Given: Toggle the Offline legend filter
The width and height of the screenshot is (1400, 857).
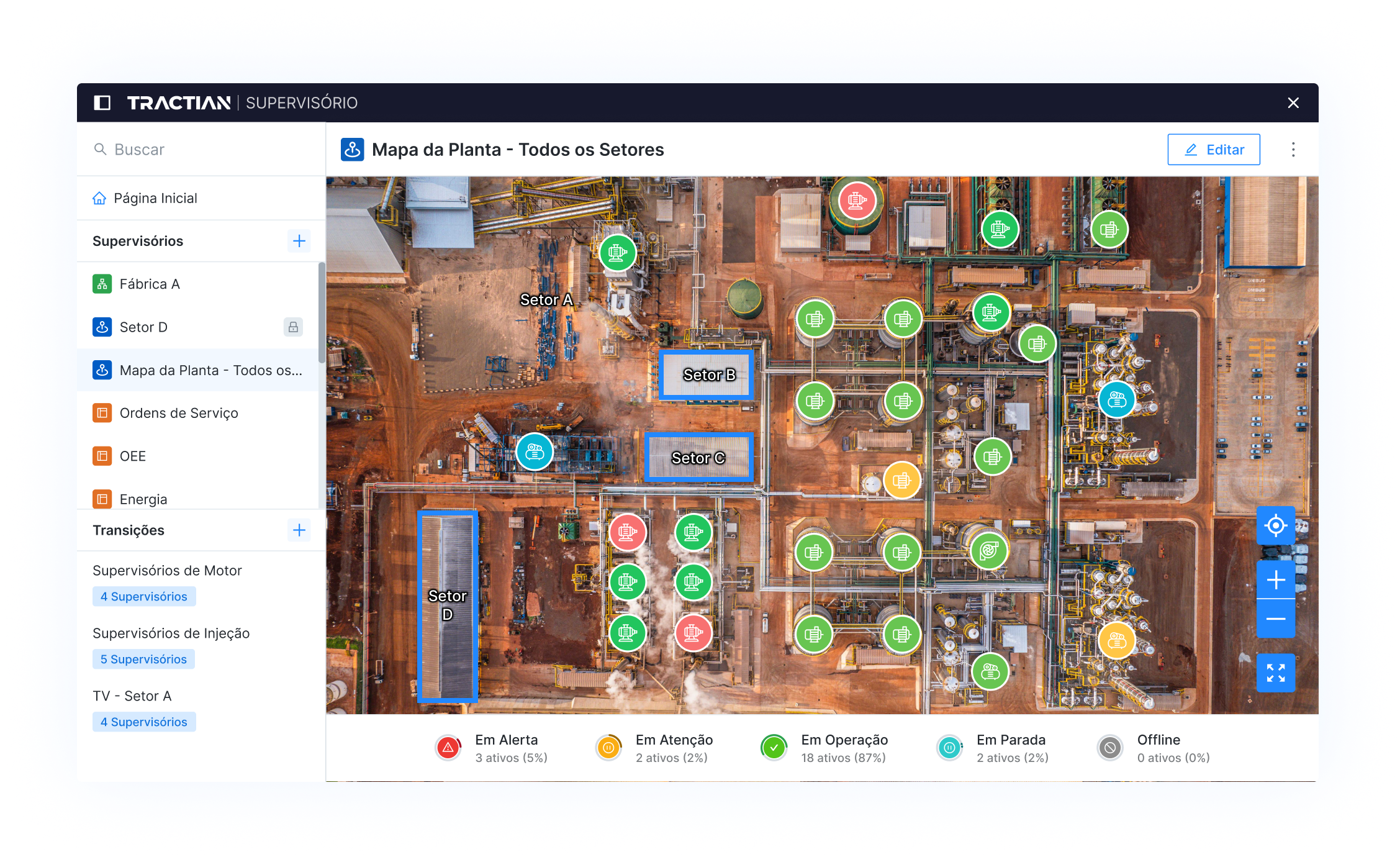Looking at the screenshot, I should tap(1109, 748).
